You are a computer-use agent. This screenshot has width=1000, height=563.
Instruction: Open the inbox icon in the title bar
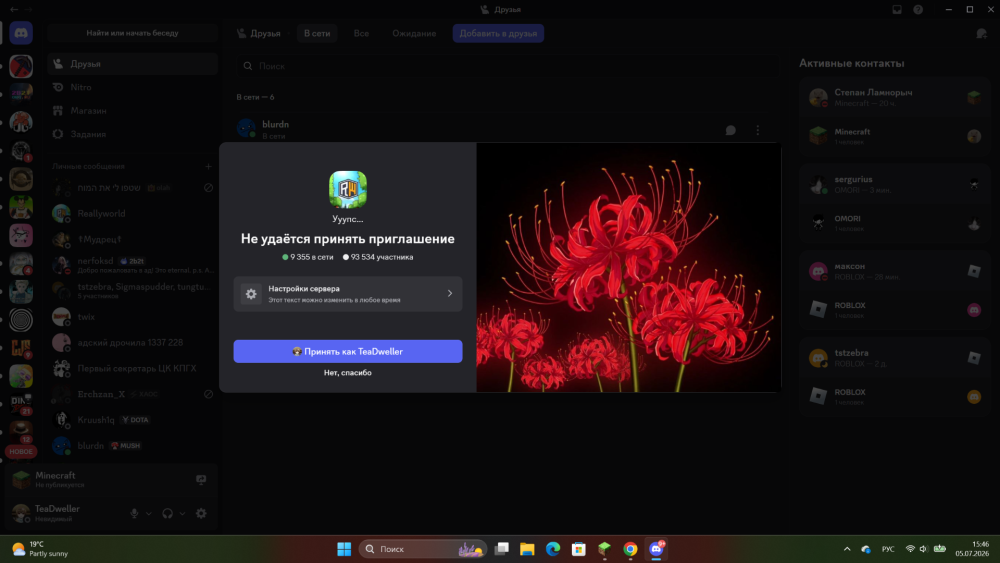(897, 10)
